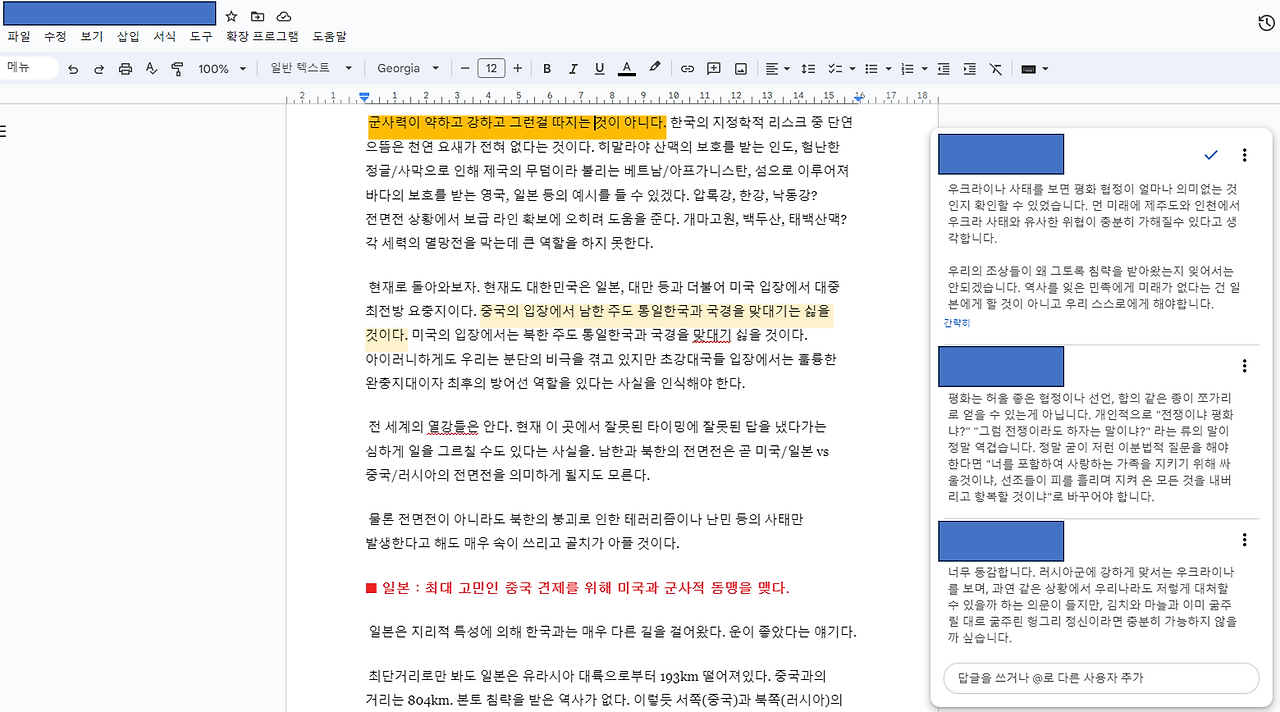The width and height of the screenshot is (1280, 712).
Task: Open the 도움말 menu
Action: [329, 36]
